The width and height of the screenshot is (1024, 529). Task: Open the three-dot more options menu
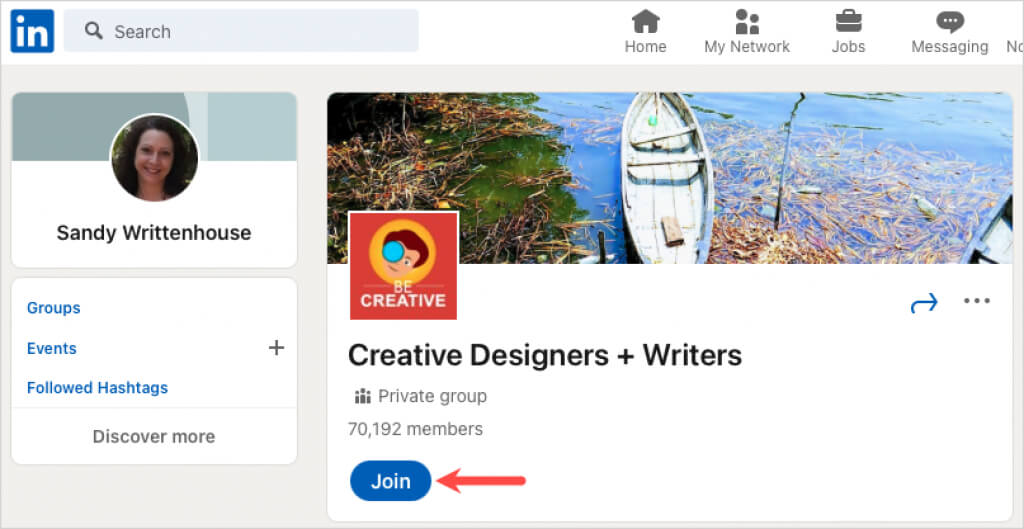(x=977, y=302)
